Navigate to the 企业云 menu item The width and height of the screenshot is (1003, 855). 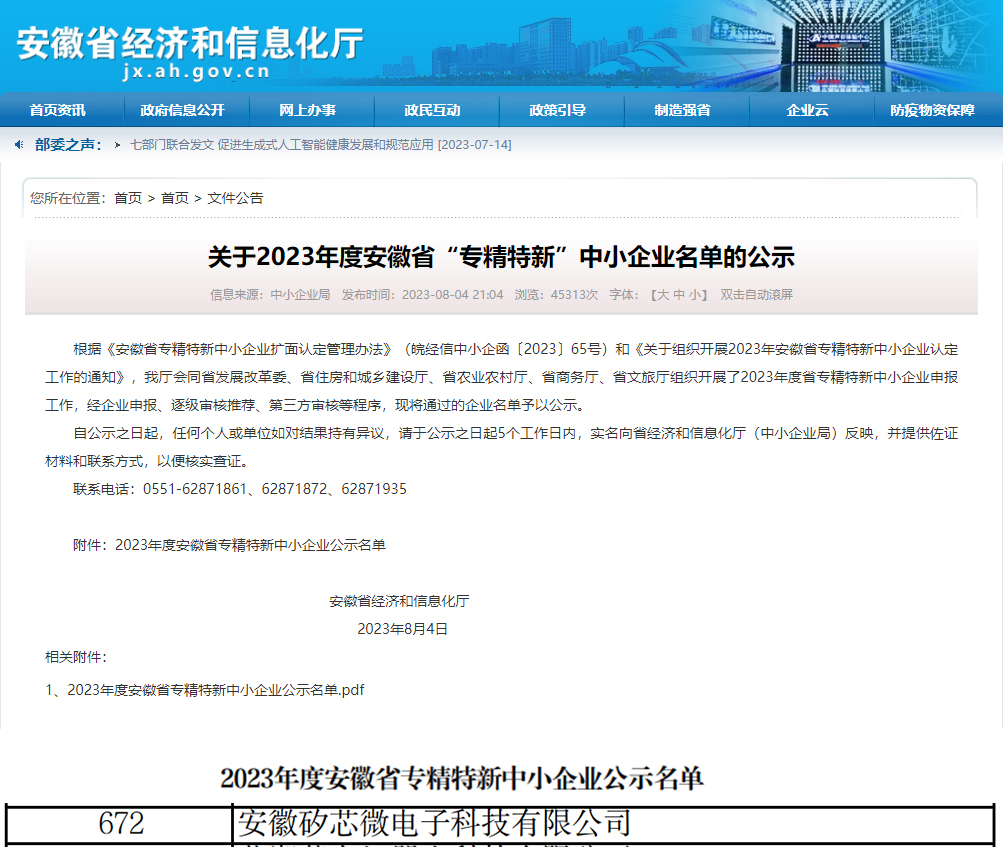tap(807, 110)
